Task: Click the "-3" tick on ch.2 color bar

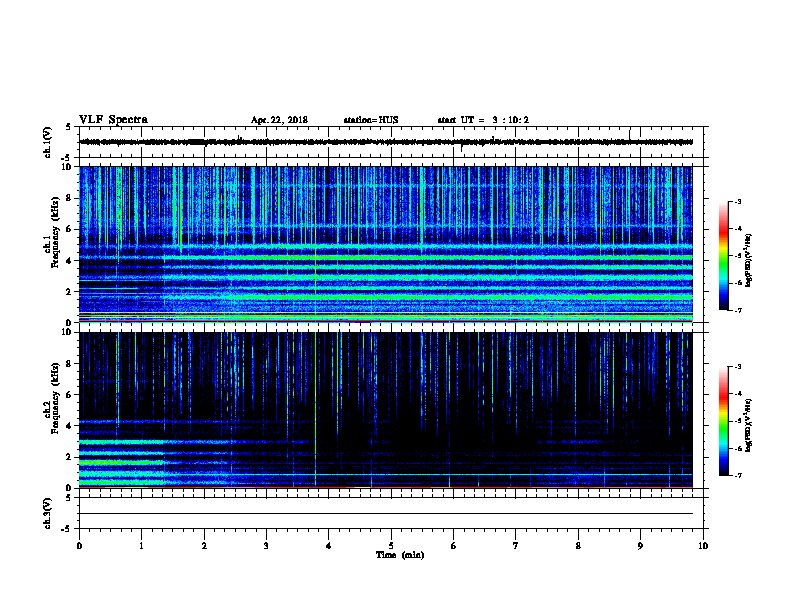Action: point(738,367)
